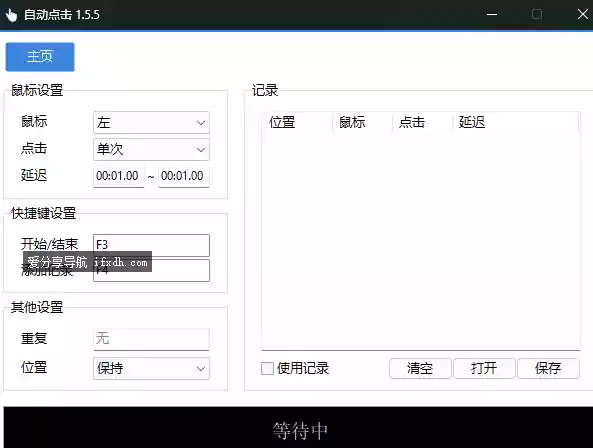Image resolution: width=593 pixels, height=448 pixels.
Task: Click the 延迟 column header in records
Action: point(515,122)
